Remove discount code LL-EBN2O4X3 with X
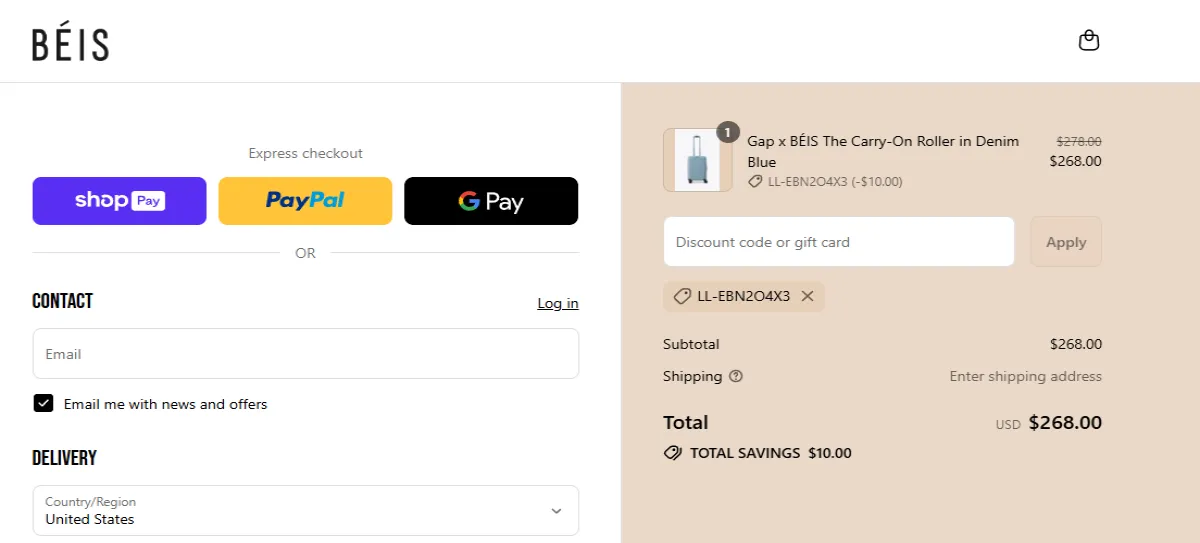This screenshot has width=1200, height=543. tap(807, 296)
